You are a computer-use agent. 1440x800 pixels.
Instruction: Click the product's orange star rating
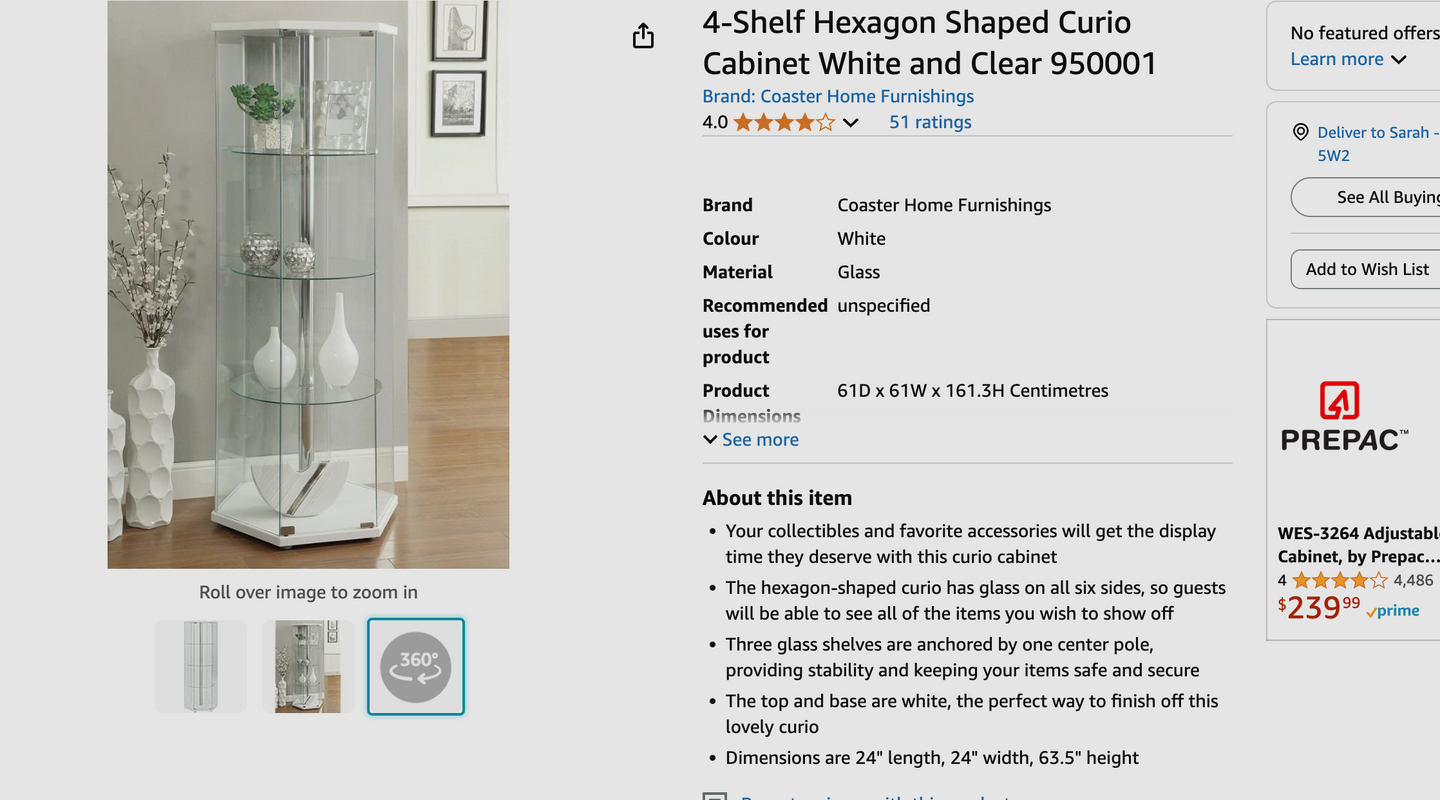784,123
